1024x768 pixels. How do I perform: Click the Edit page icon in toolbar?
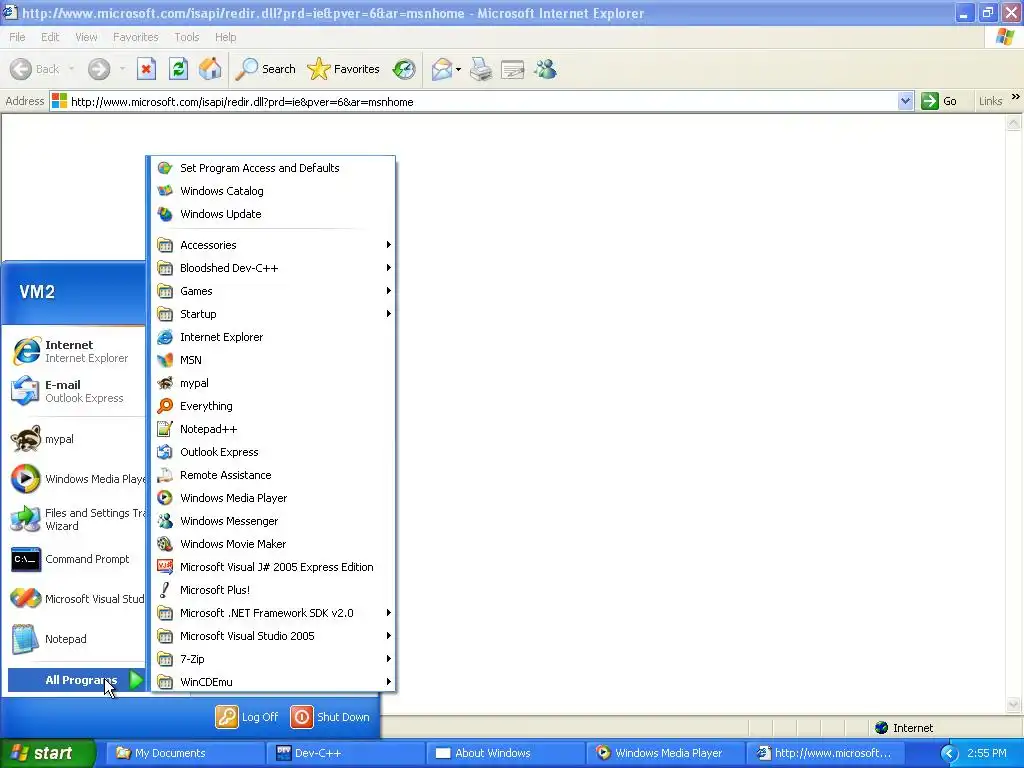[x=513, y=69]
